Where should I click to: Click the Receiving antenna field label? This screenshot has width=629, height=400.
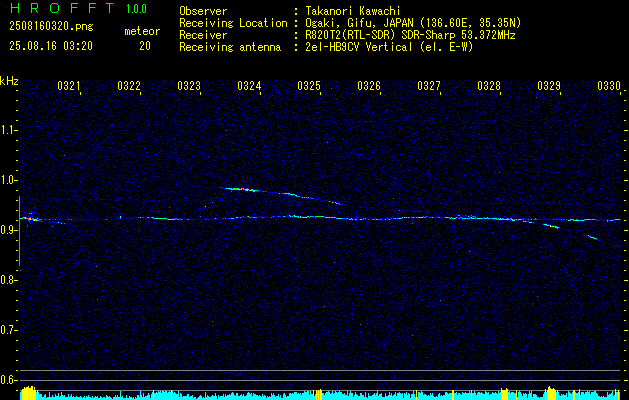point(230,47)
